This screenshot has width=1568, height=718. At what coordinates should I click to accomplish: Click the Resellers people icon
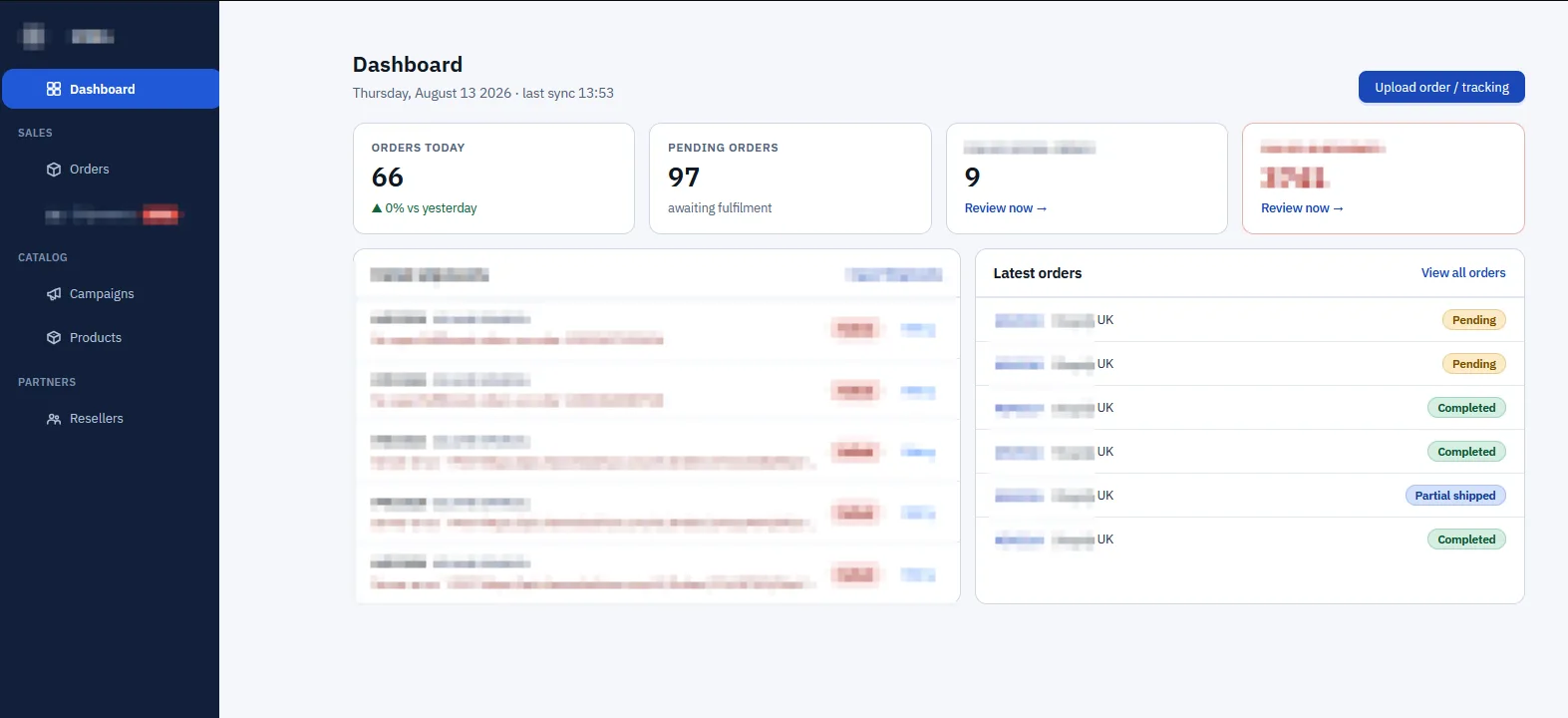click(54, 419)
